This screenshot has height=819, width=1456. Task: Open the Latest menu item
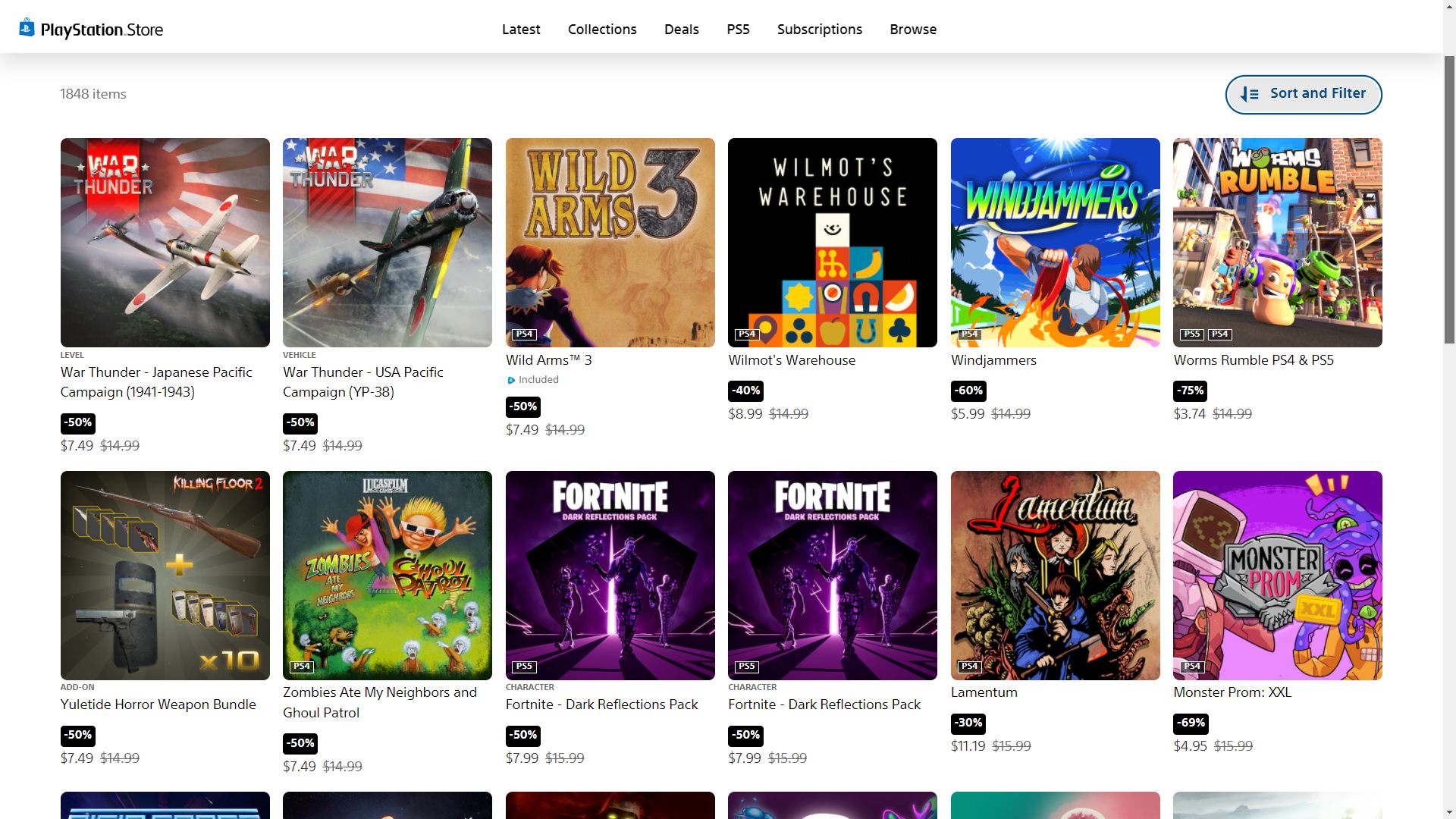coord(521,30)
